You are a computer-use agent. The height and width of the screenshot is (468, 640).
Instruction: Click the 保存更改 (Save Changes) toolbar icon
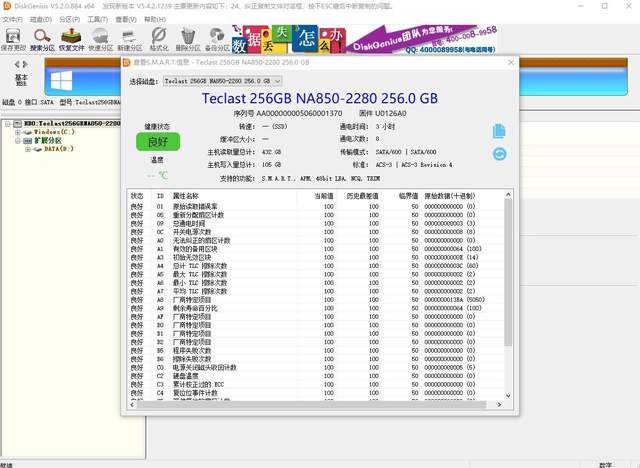(x=13, y=39)
